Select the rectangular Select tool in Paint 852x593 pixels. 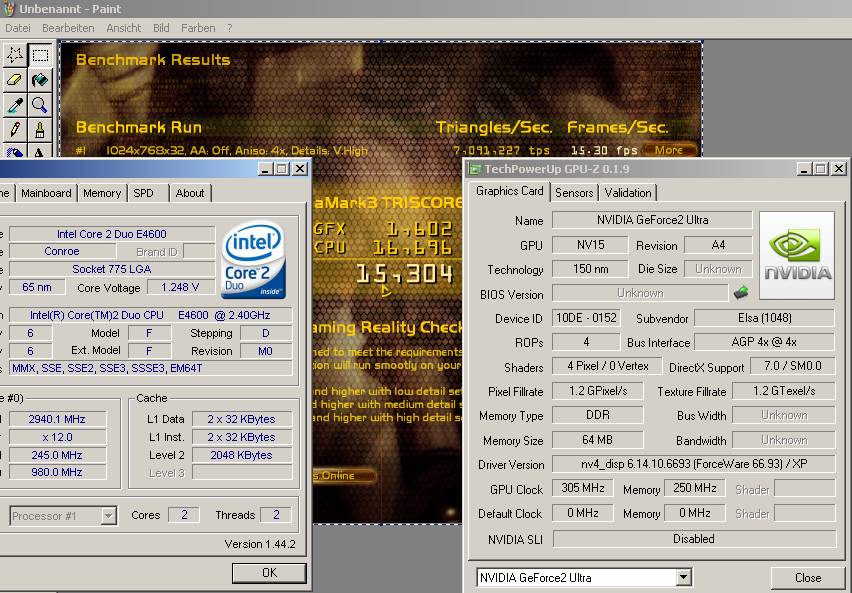[x=40, y=55]
